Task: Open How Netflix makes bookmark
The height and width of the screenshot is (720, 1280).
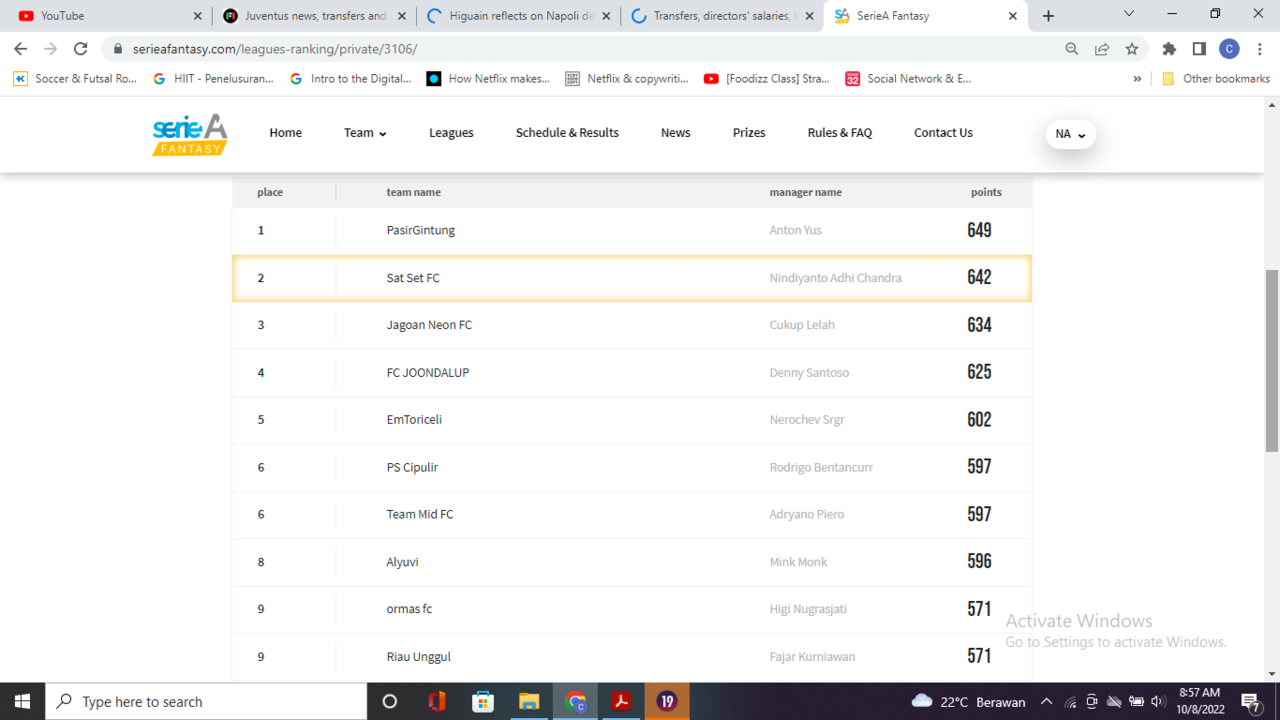Action: (x=488, y=79)
